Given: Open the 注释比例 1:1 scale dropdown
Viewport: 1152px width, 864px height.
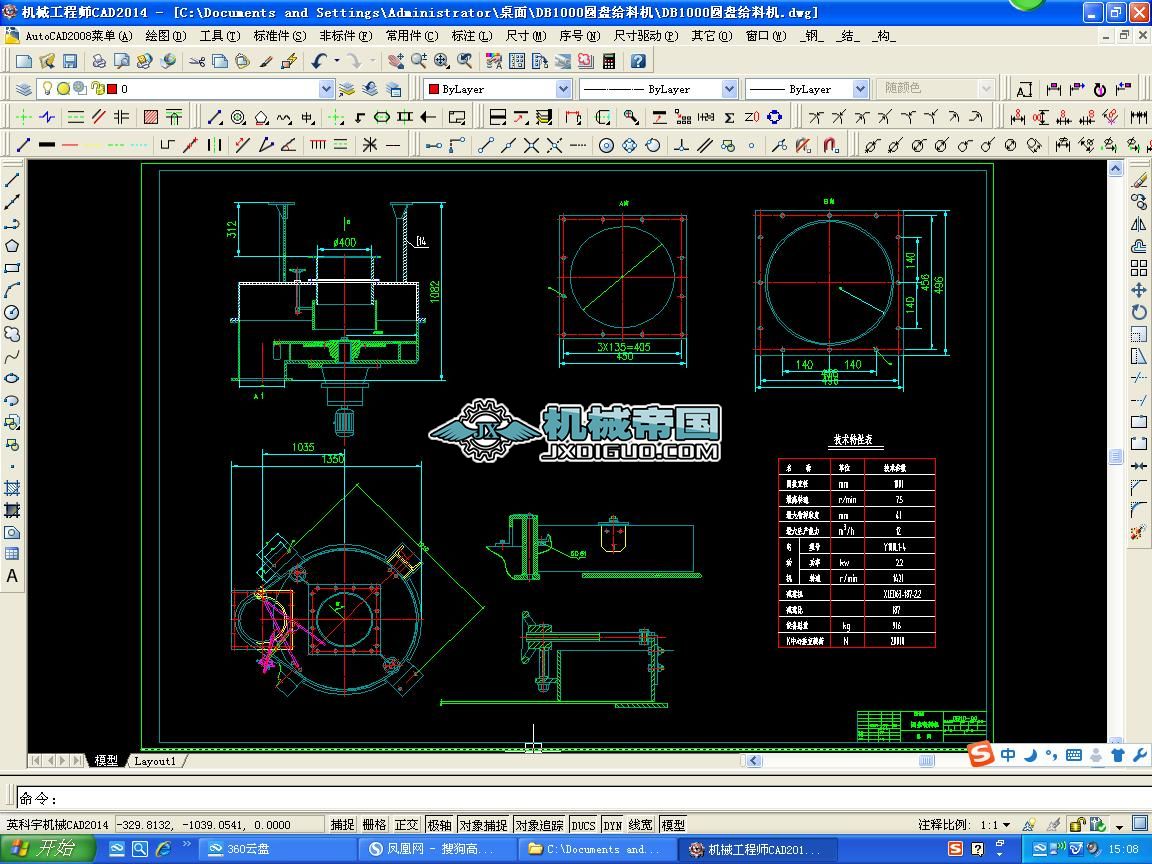Looking at the screenshot, I should tap(1005, 825).
